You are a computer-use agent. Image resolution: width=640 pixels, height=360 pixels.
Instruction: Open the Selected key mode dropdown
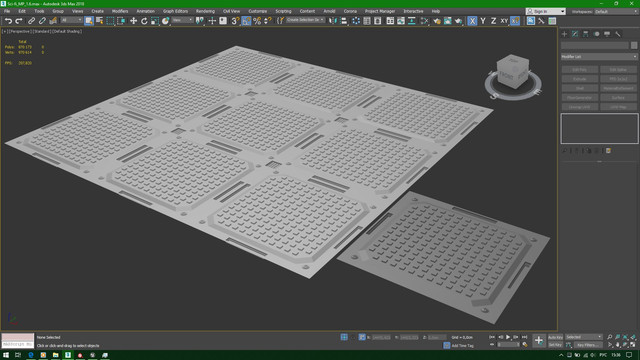[x=584, y=337]
